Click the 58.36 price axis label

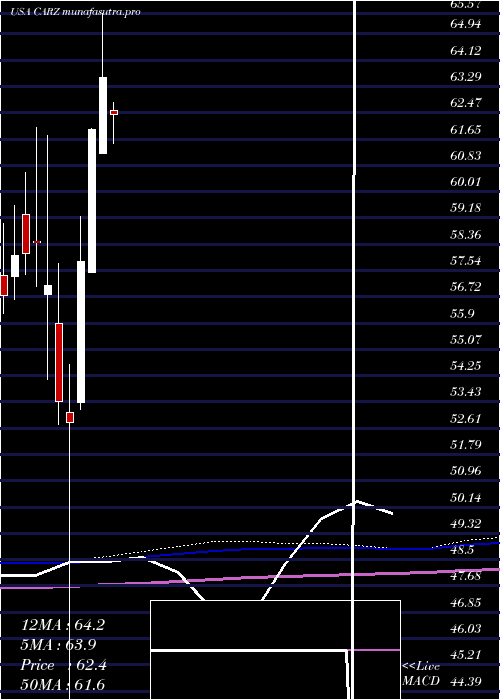click(466, 234)
